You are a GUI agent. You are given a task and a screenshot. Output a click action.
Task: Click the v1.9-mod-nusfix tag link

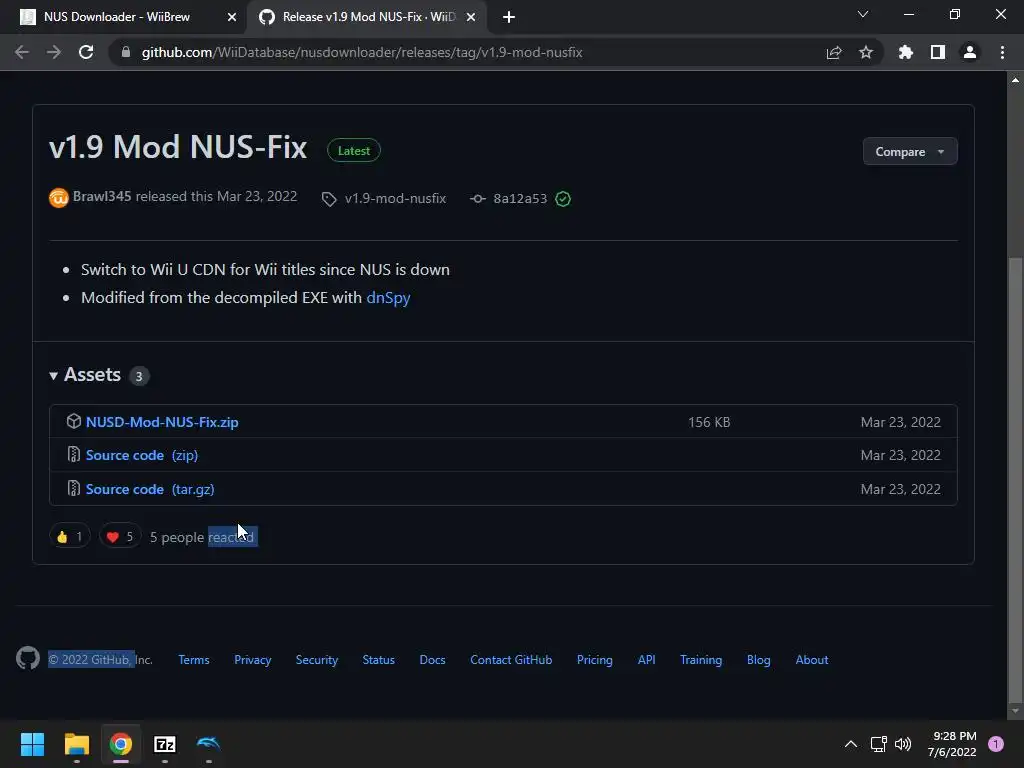pyautogui.click(x=395, y=199)
